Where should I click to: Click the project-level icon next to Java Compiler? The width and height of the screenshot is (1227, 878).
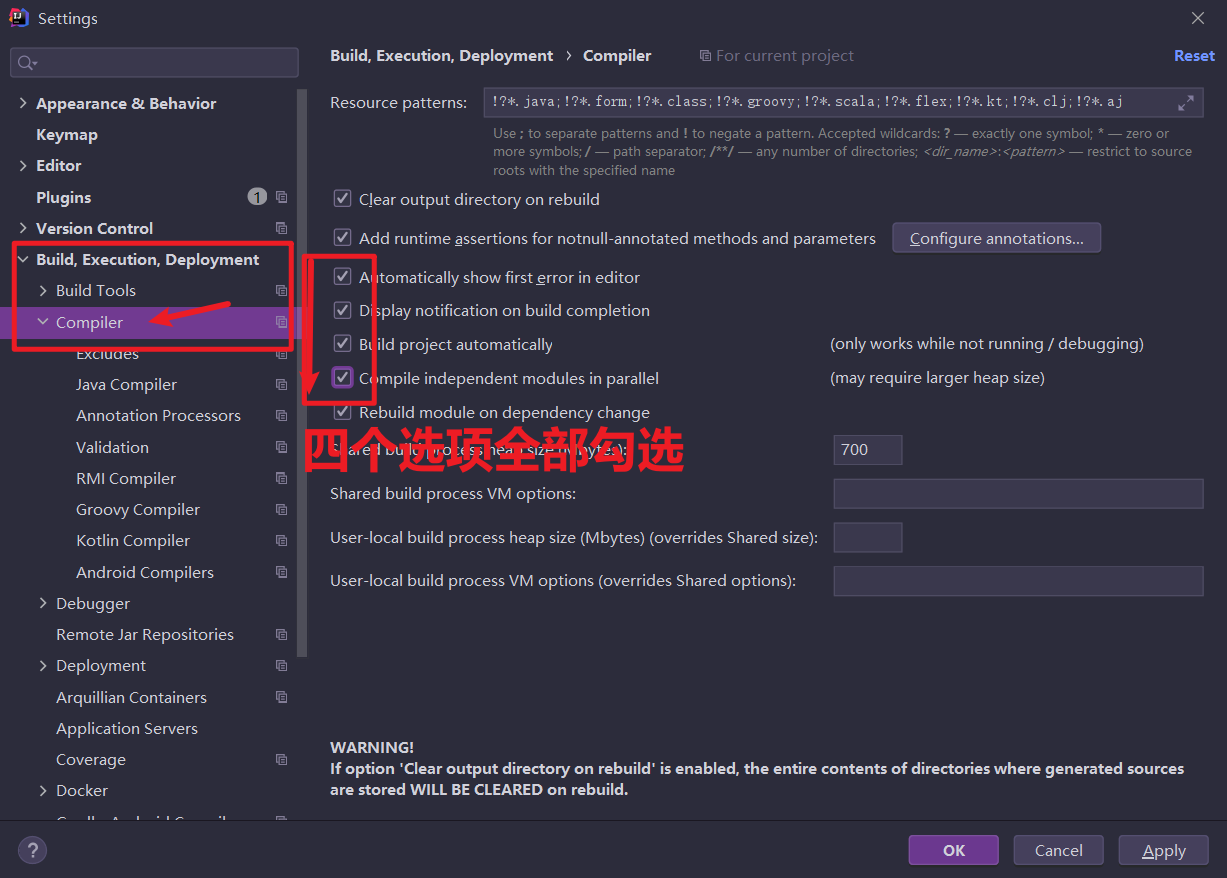tap(282, 385)
